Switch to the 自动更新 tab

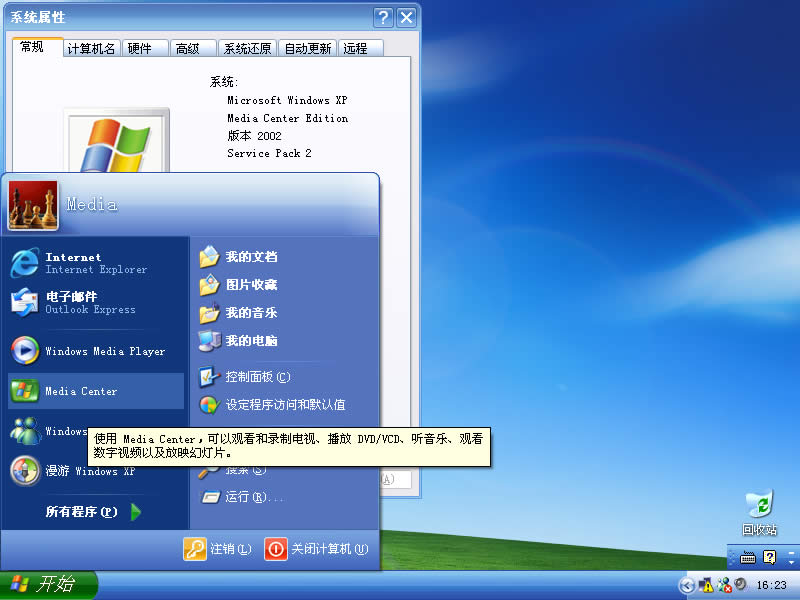308,48
